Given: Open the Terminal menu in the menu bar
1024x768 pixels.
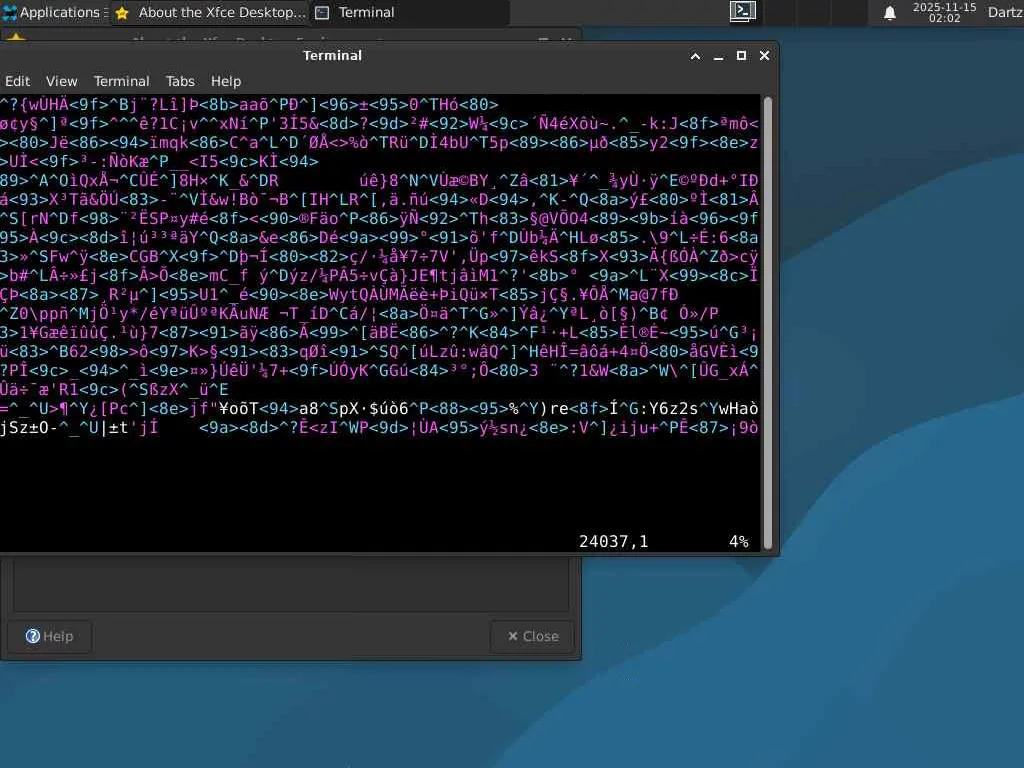Looking at the screenshot, I should [121, 81].
